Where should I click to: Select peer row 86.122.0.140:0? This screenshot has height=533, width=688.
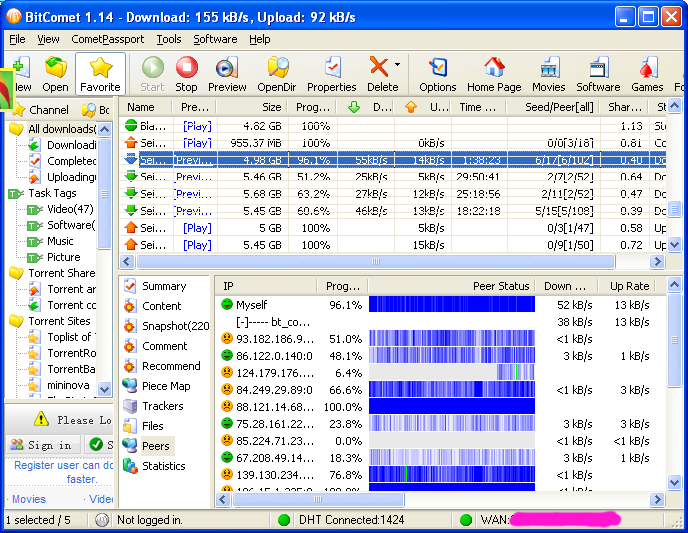441,356
